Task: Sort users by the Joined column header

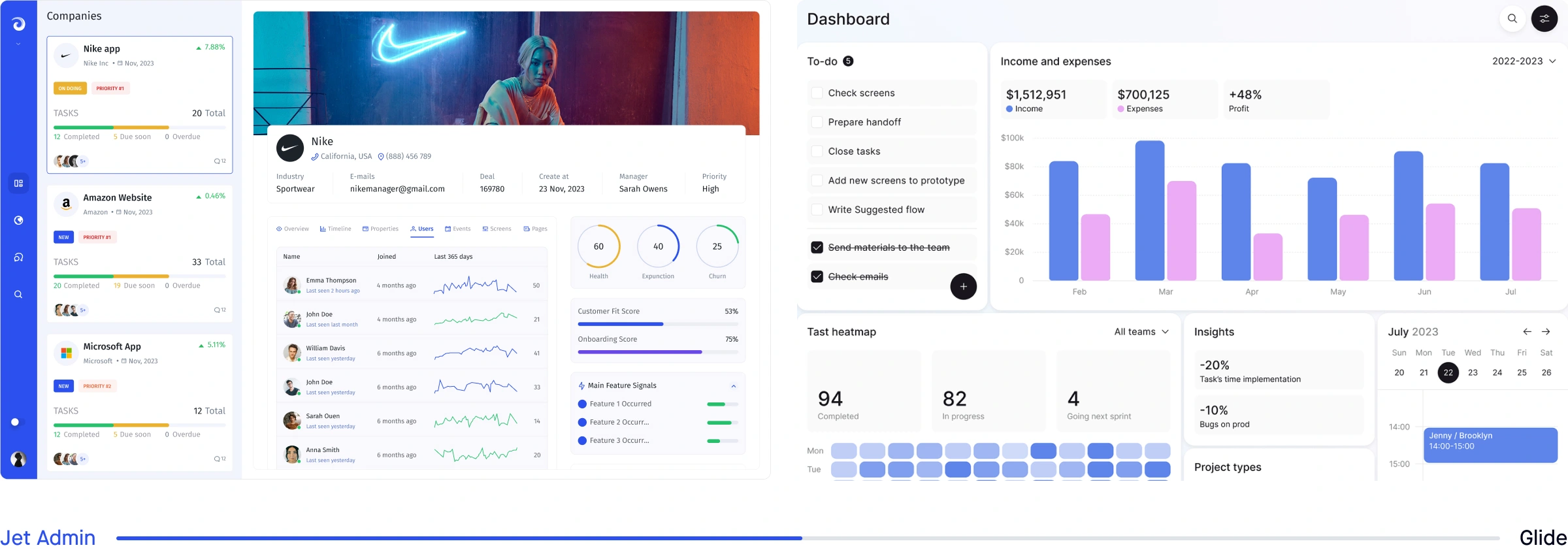Action: pyautogui.click(x=387, y=257)
